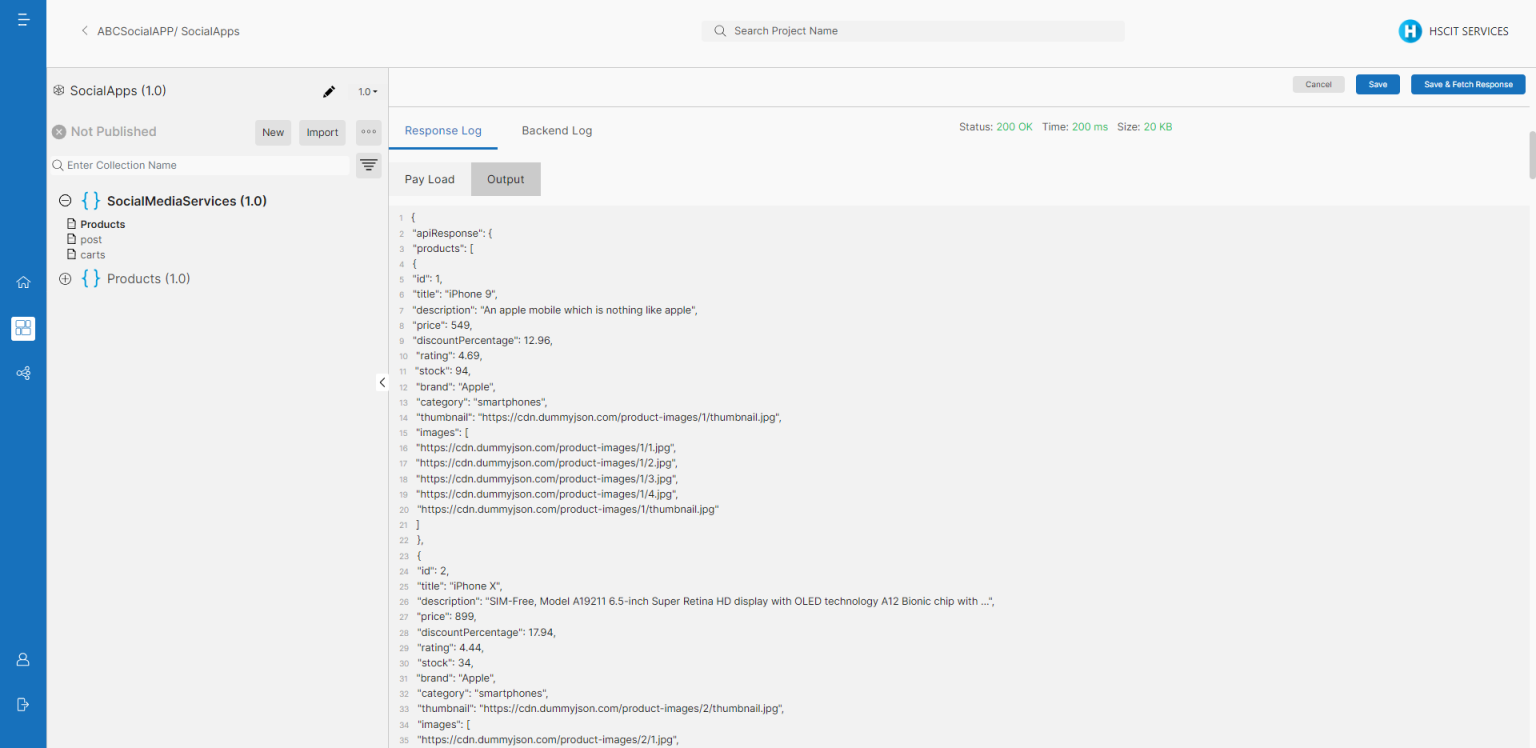Open the more options ellipsis button
The width and height of the screenshot is (1536, 748).
coord(368,132)
